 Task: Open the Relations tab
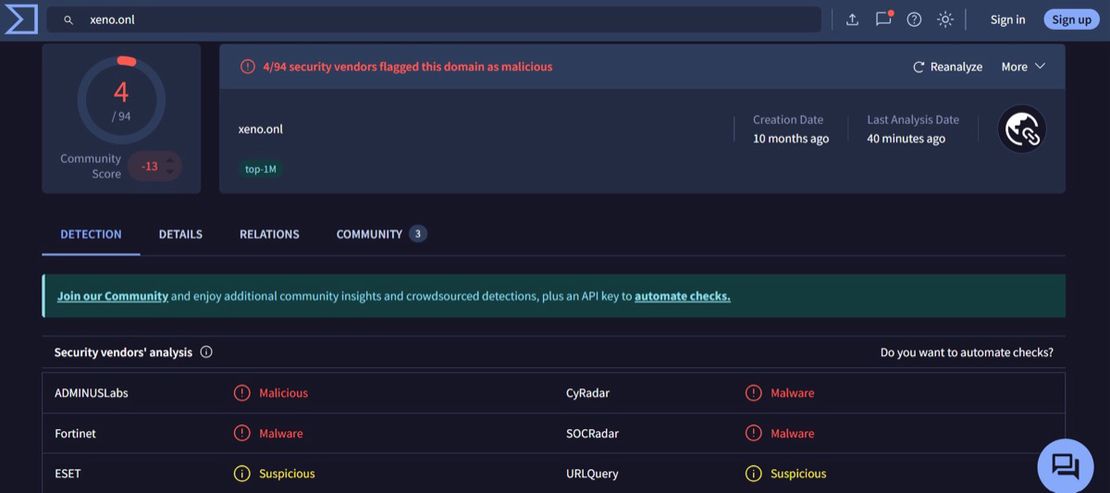(x=269, y=234)
